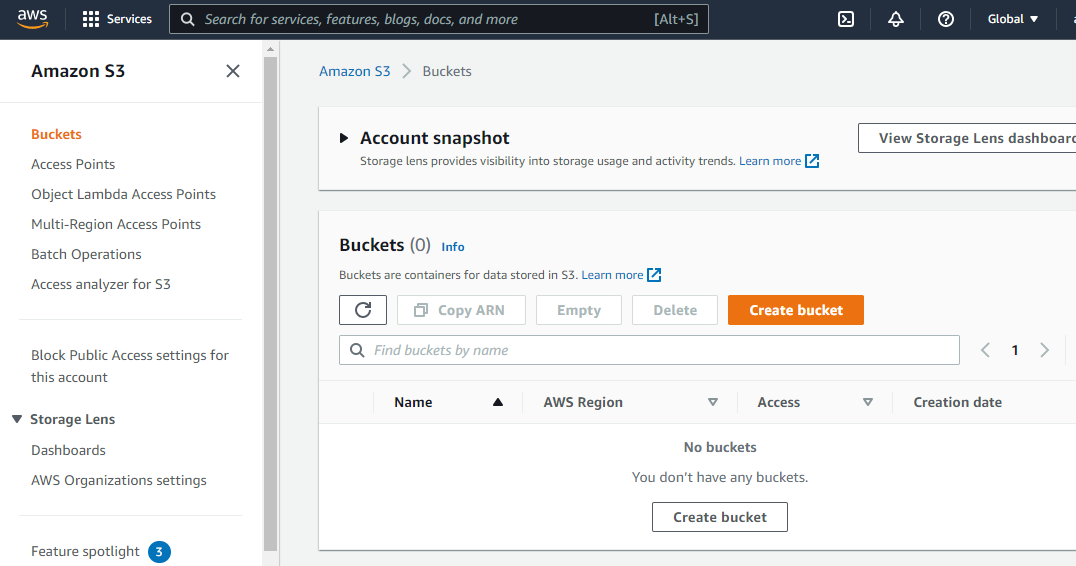Close the Amazon S3 navigation panel
This screenshot has width=1076, height=566.
click(233, 71)
